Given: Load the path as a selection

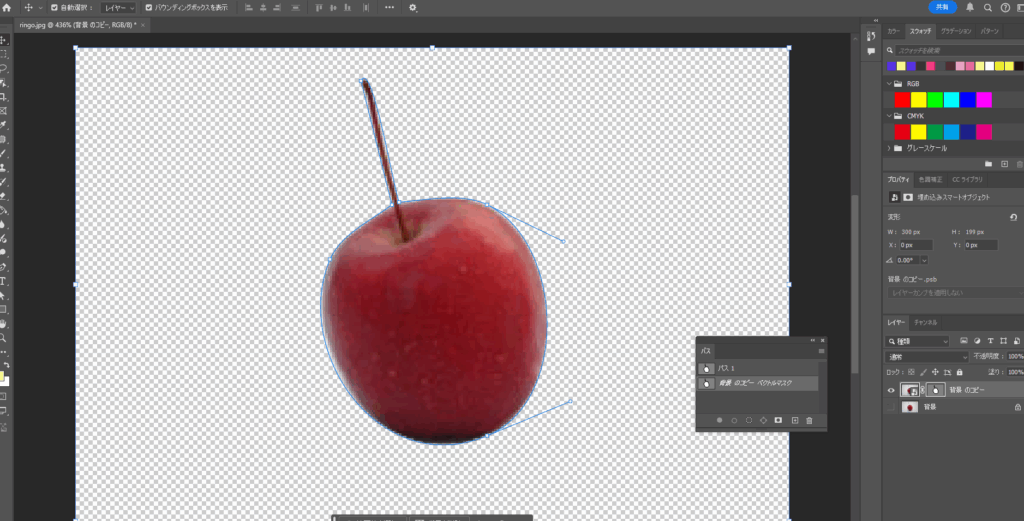Looking at the screenshot, I should pos(749,421).
